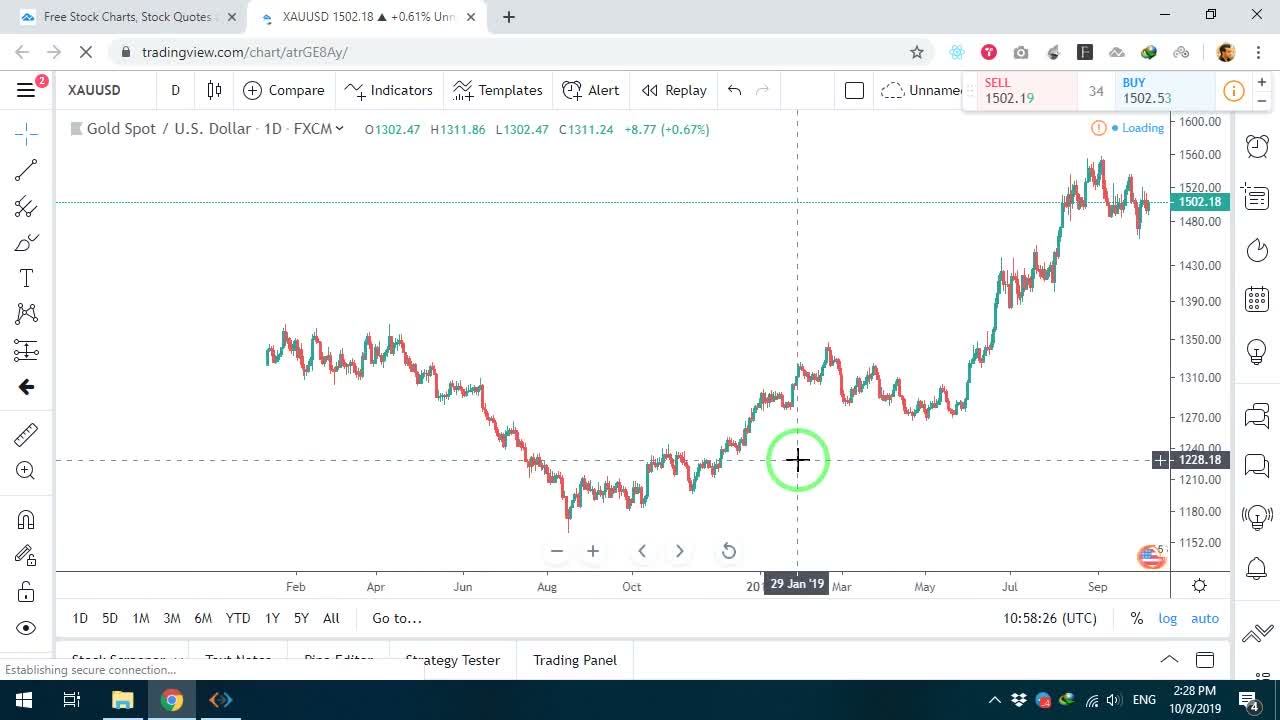This screenshot has width=1280, height=720.
Task: Toggle stay in drawing mode pencil-lock
Action: (x=26, y=555)
